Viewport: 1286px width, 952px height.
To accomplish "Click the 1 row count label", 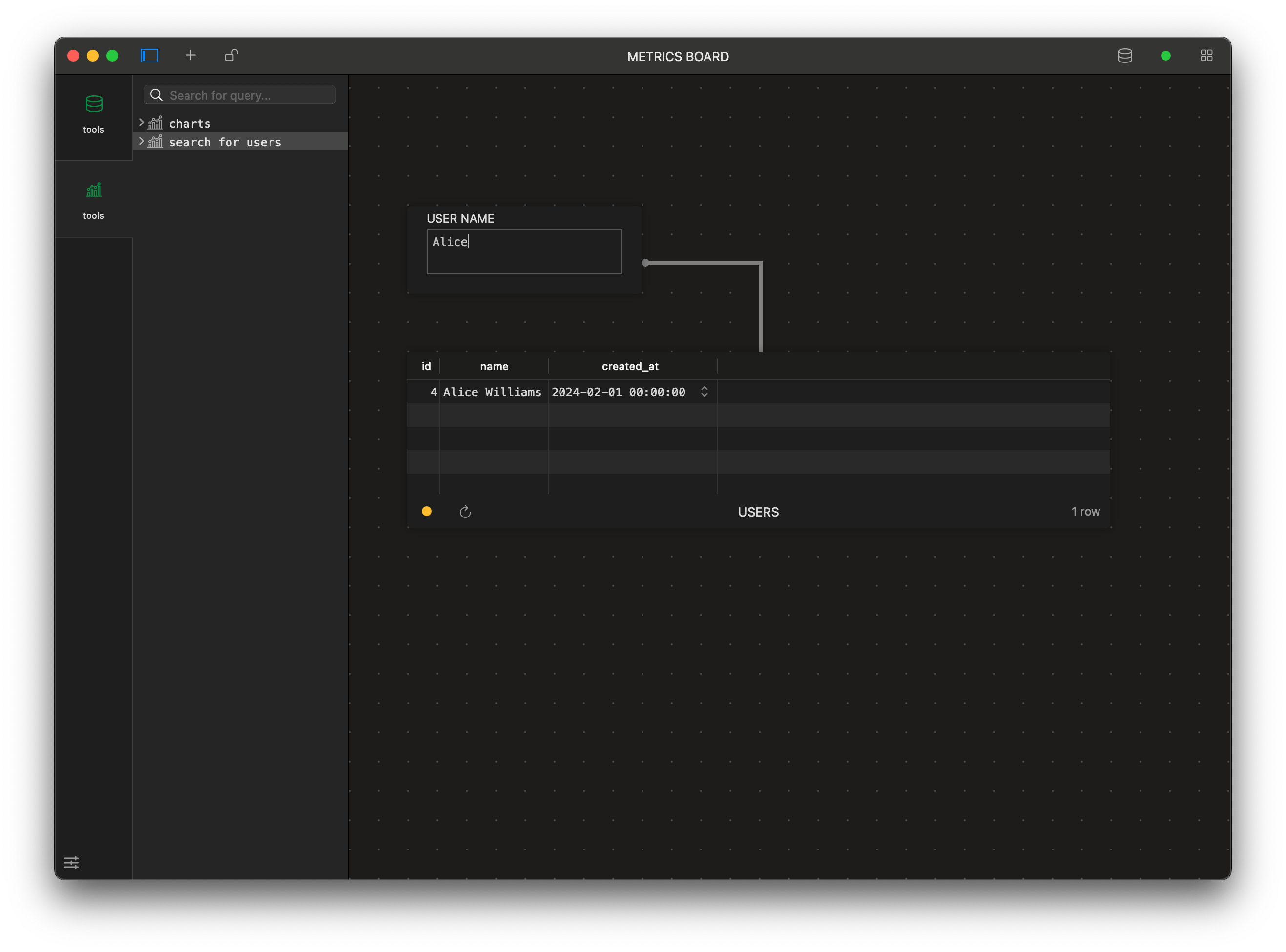I will point(1085,511).
